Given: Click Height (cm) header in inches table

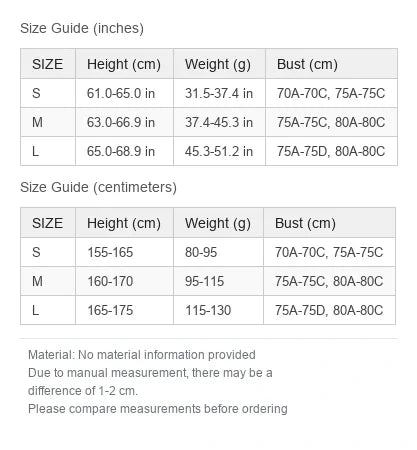Looking at the screenshot, I should (124, 64).
